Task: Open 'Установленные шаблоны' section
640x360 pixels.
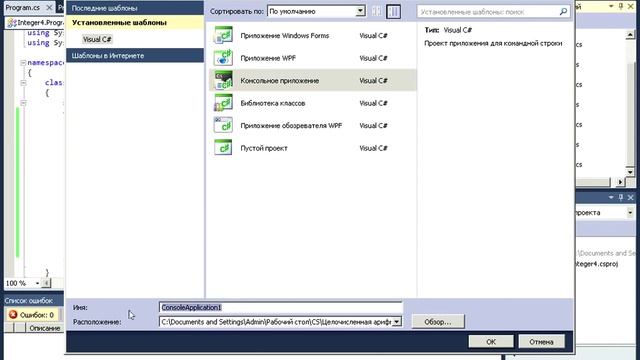Action: [135, 22]
